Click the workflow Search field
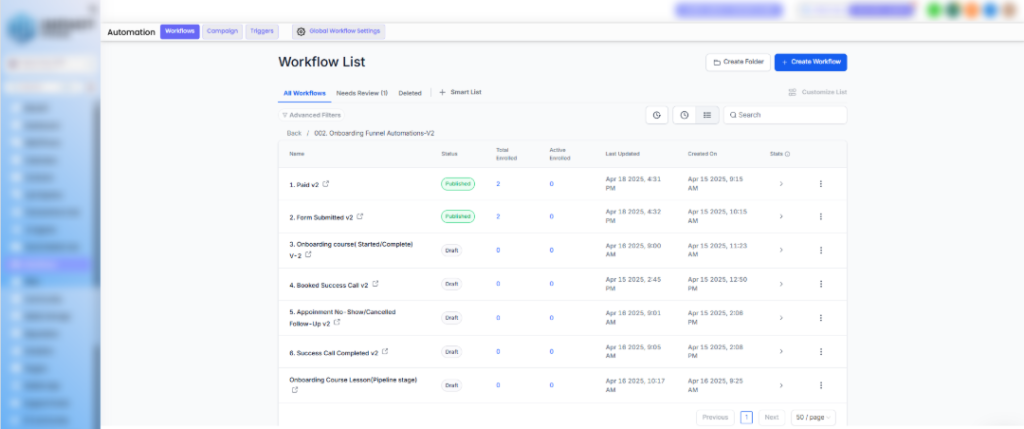 click(785, 115)
